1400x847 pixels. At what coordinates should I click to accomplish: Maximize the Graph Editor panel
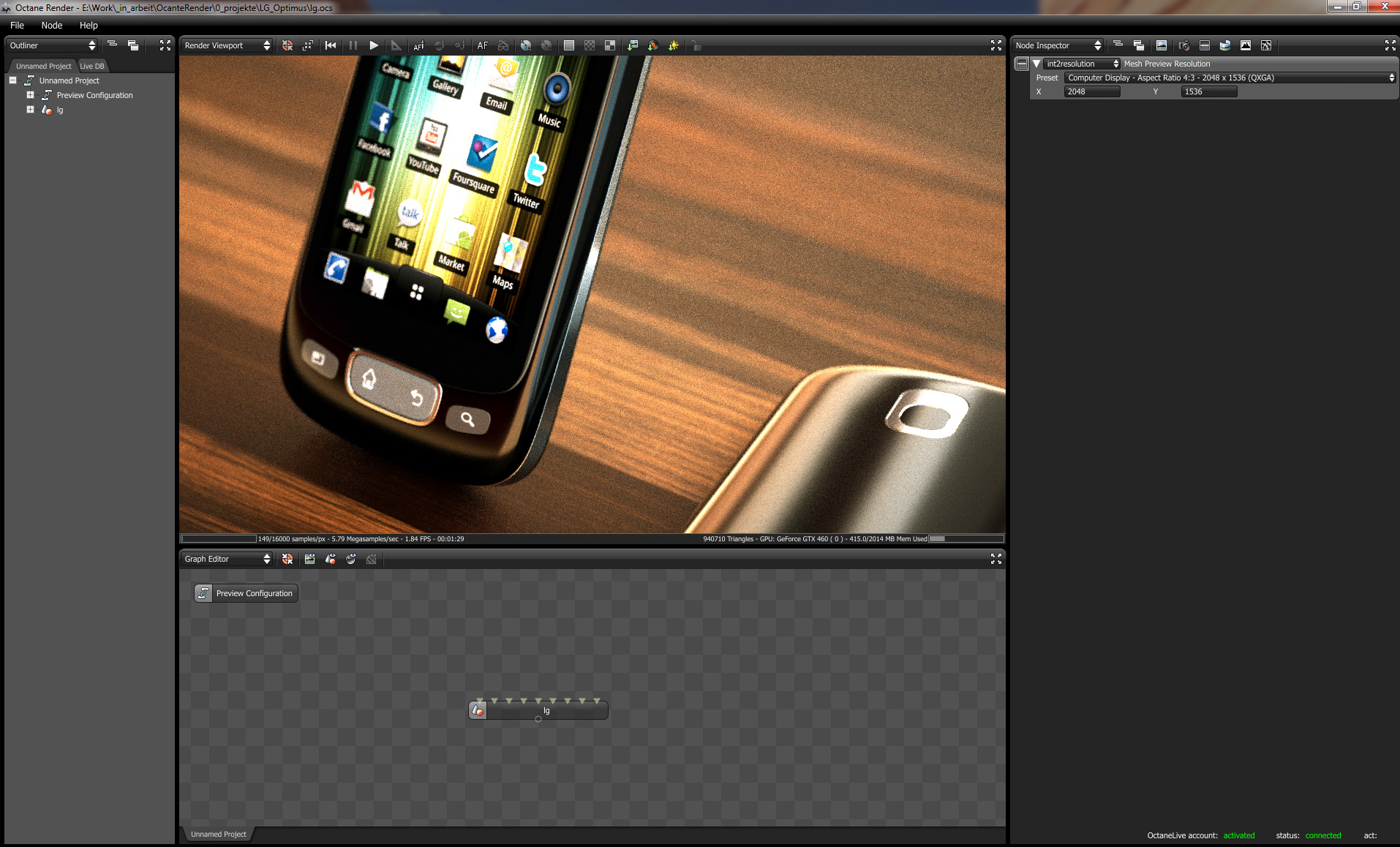996,559
